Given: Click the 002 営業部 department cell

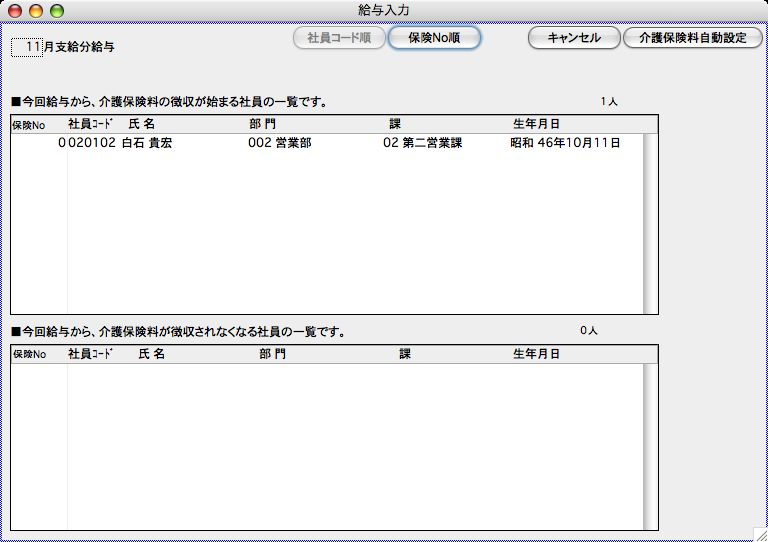Looking at the screenshot, I should [x=279, y=143].
